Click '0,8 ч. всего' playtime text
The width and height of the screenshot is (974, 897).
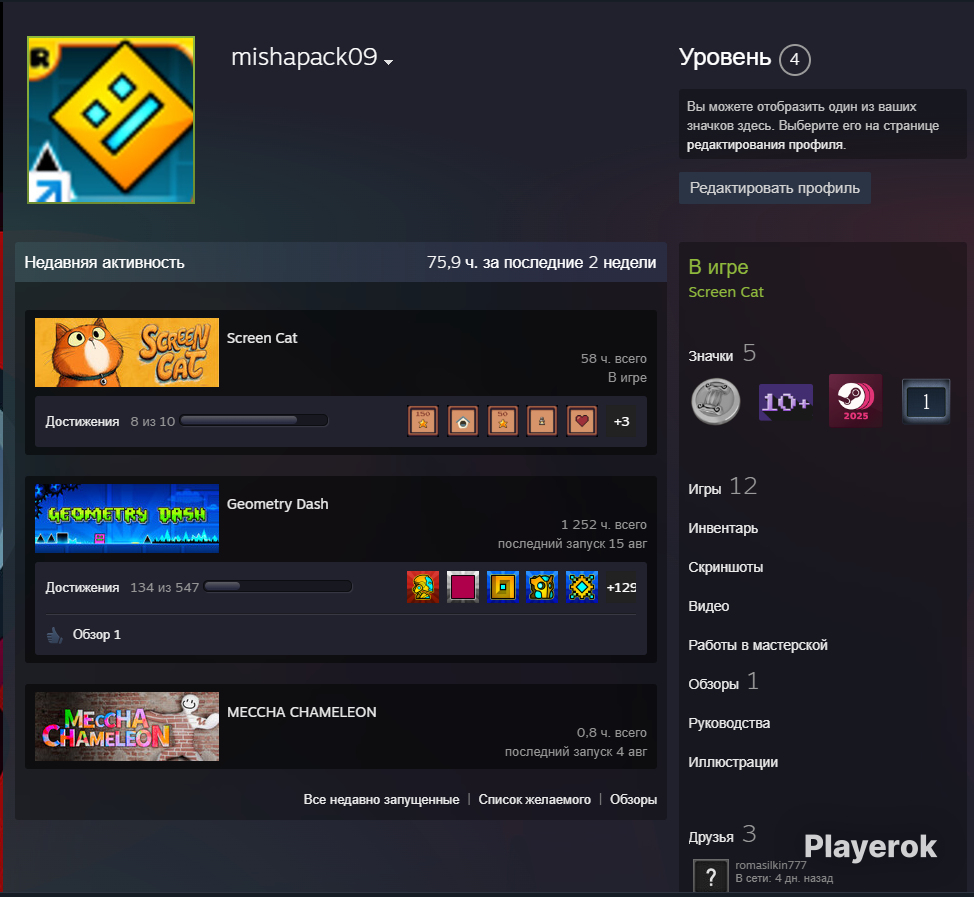[612, 733]
